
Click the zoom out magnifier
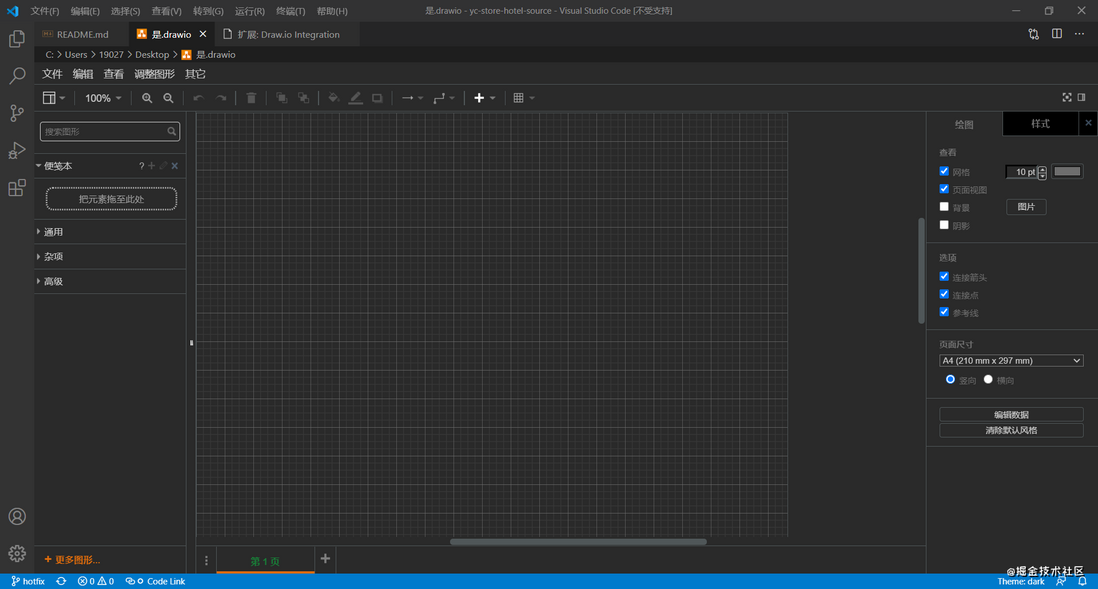tap(168, 98)
